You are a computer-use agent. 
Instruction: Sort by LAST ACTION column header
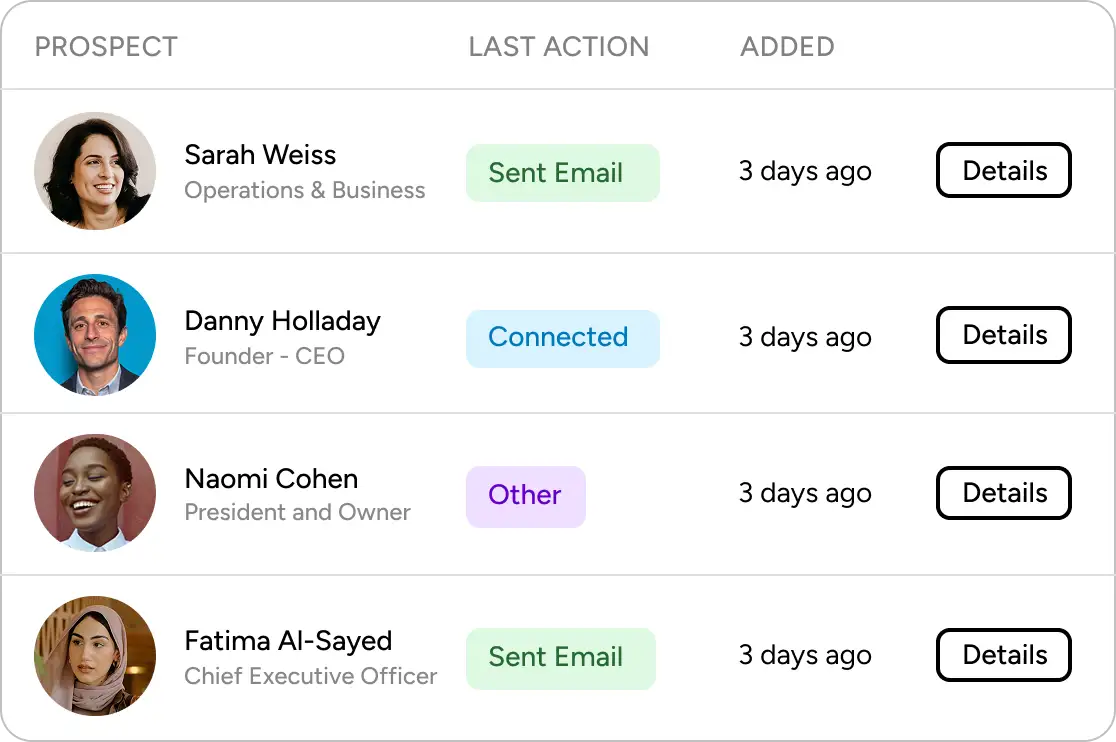pyautogui.click(x=559, y=47)
